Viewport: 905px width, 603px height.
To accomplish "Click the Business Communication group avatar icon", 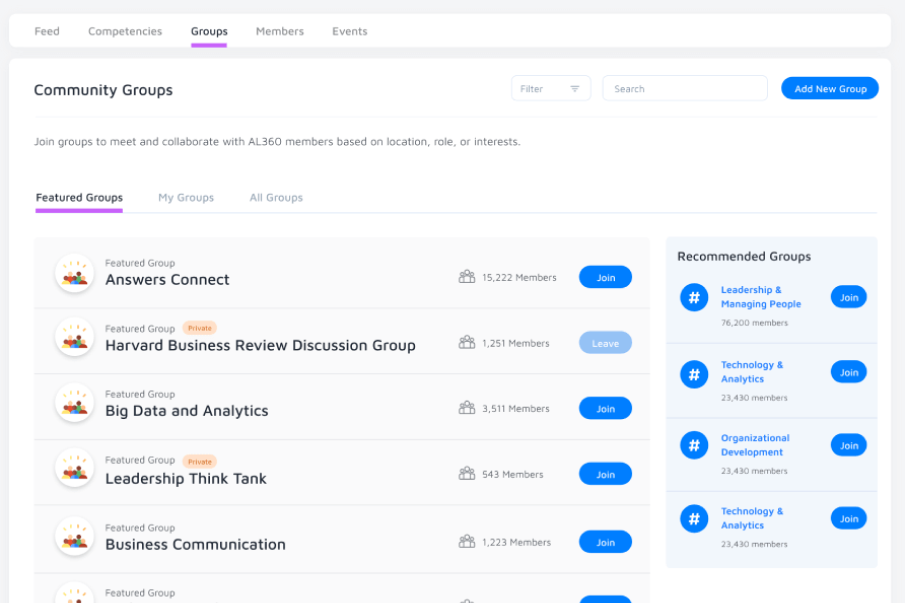I will (74, 537).
